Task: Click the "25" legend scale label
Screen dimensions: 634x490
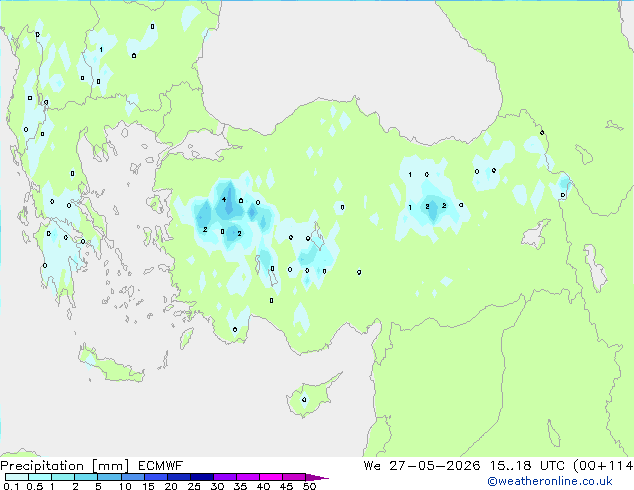Action: (x=194, y=486)
